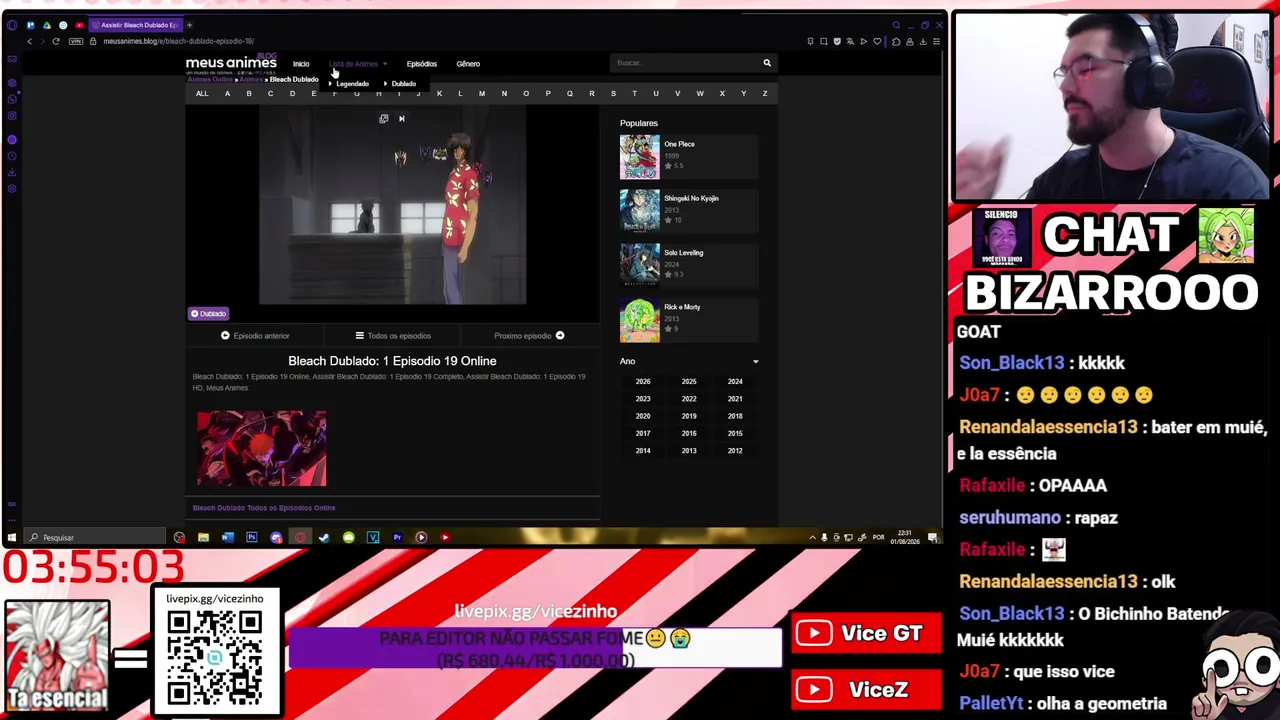Click the Windows Pesquisar search box
Viewport: 1280px width, 720px height.
tap(95, 537)
